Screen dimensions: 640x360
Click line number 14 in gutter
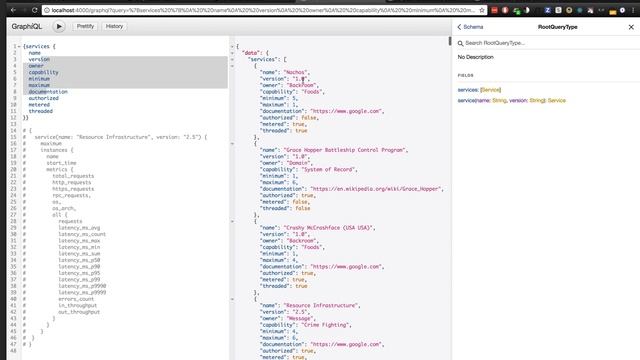point(14,131)
